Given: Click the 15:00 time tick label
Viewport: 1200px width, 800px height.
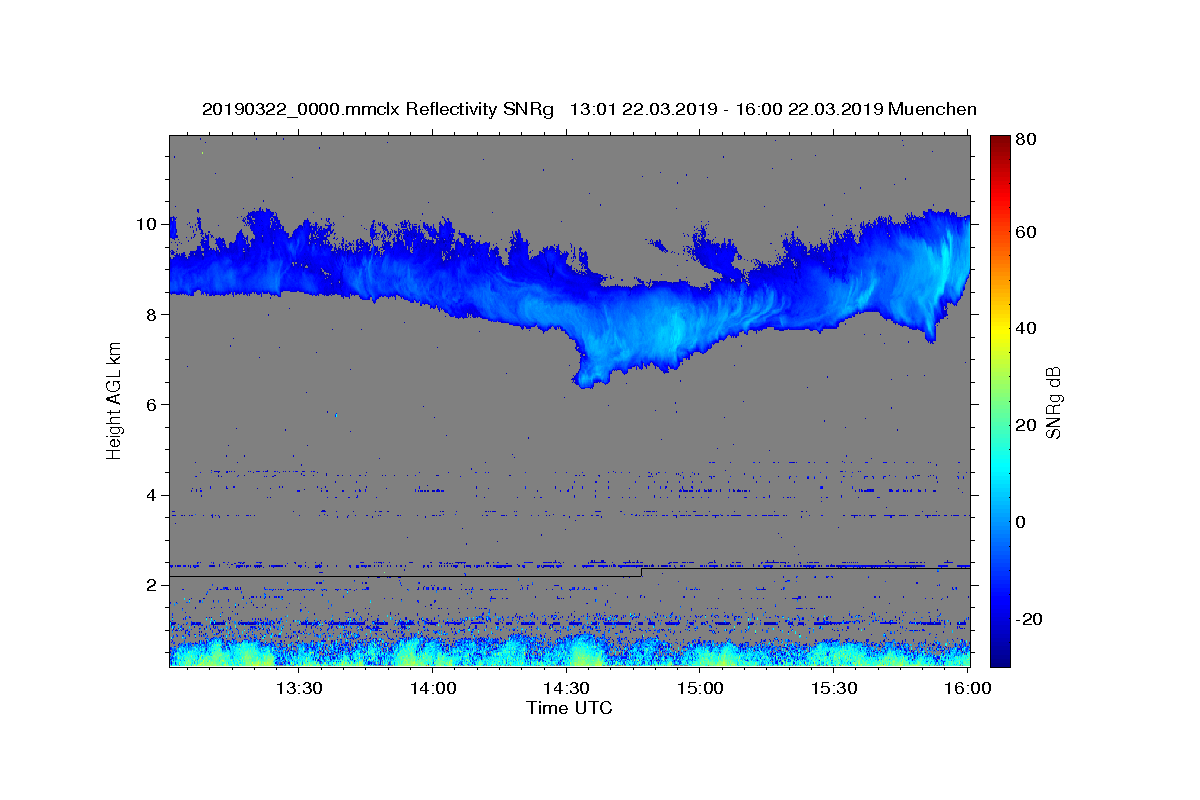Looking at the screenshot, I should (x=700, y=688).
